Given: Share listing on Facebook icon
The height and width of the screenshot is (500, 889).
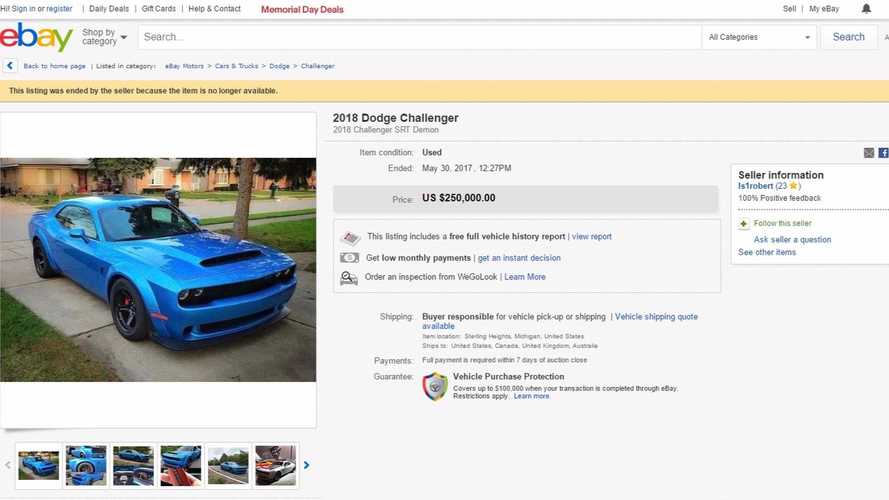Looking at the screenshot, I should 883,152.
